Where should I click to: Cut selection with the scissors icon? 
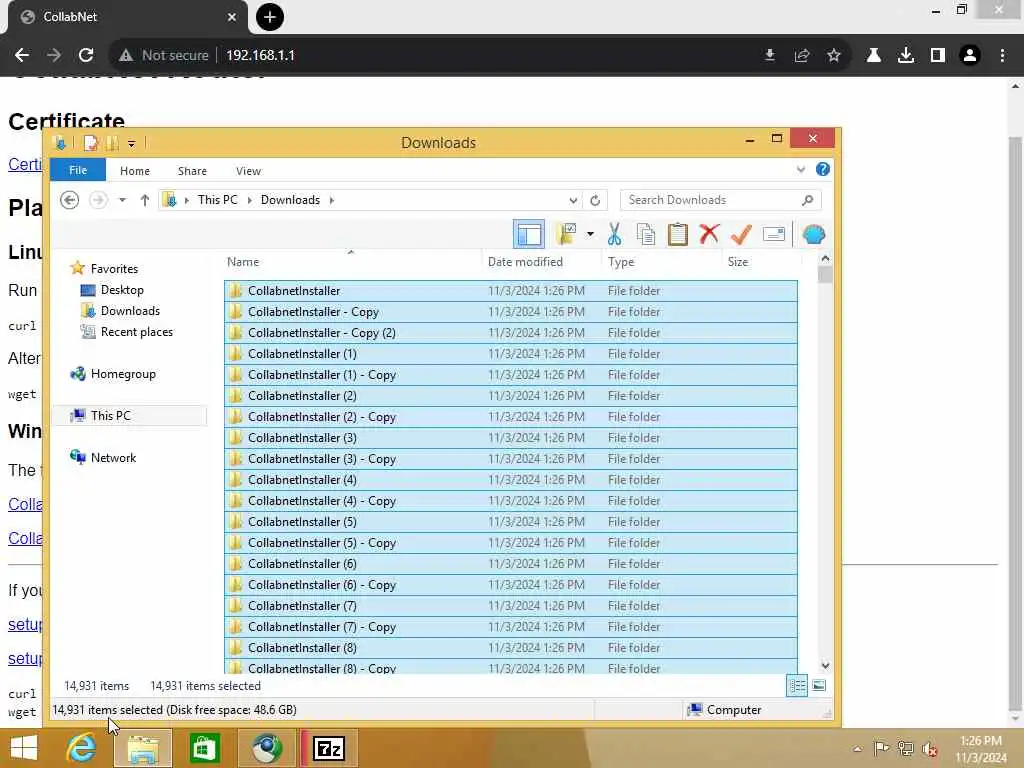pos(614,234)
